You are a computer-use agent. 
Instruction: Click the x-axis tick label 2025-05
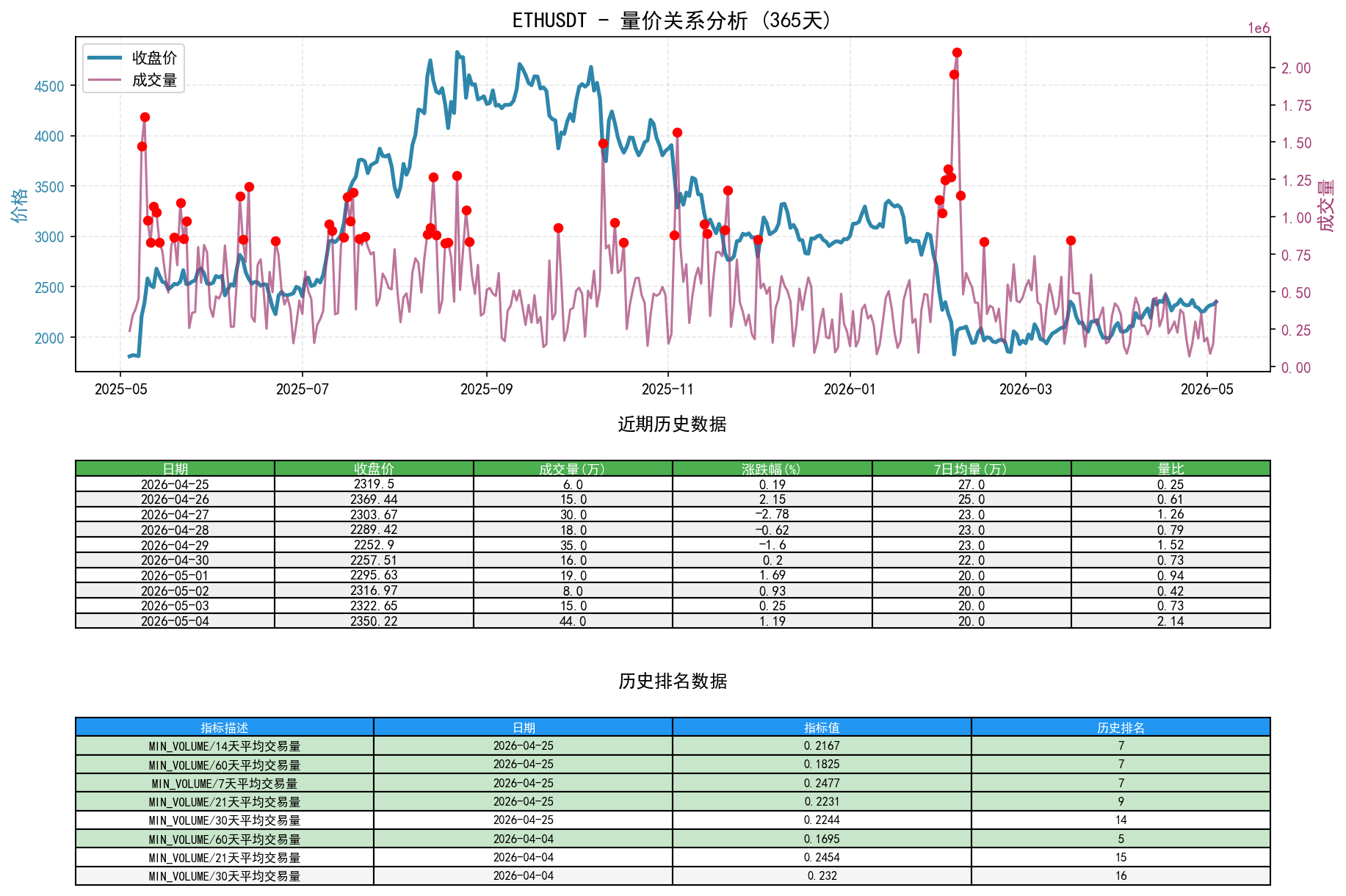tap(120, 389)
